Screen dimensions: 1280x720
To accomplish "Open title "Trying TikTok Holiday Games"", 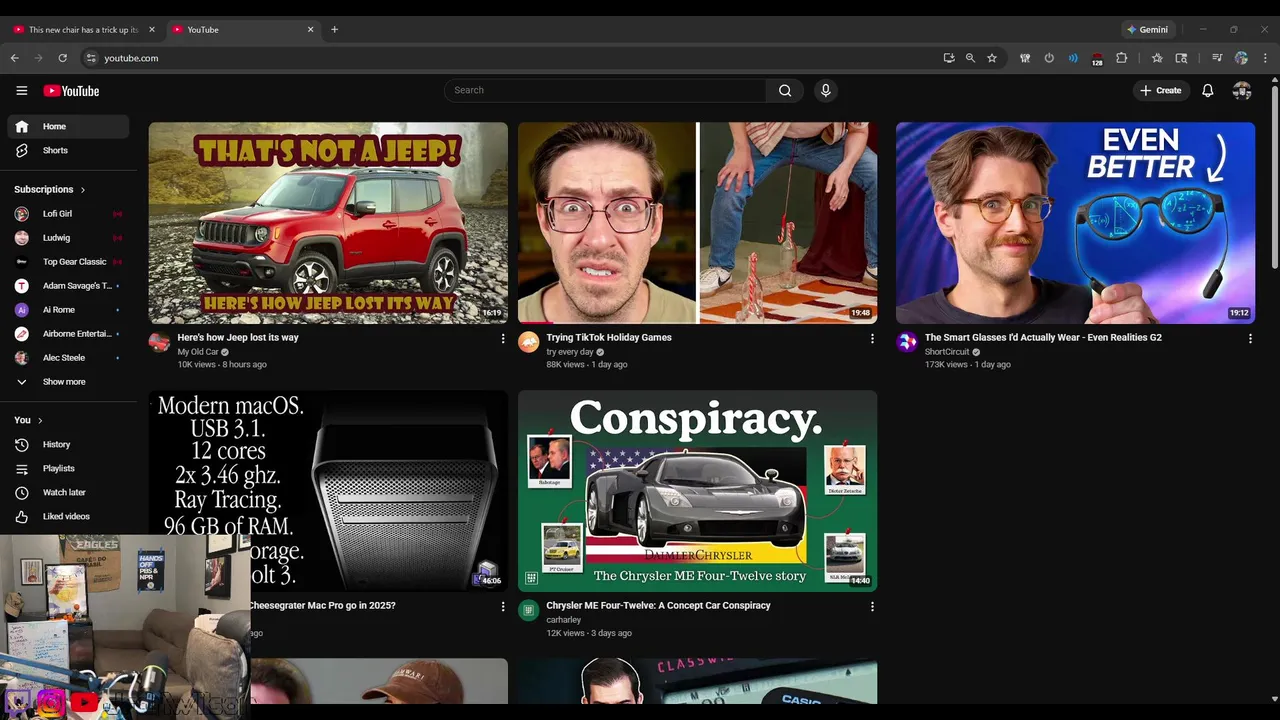I will coord(609,338).
